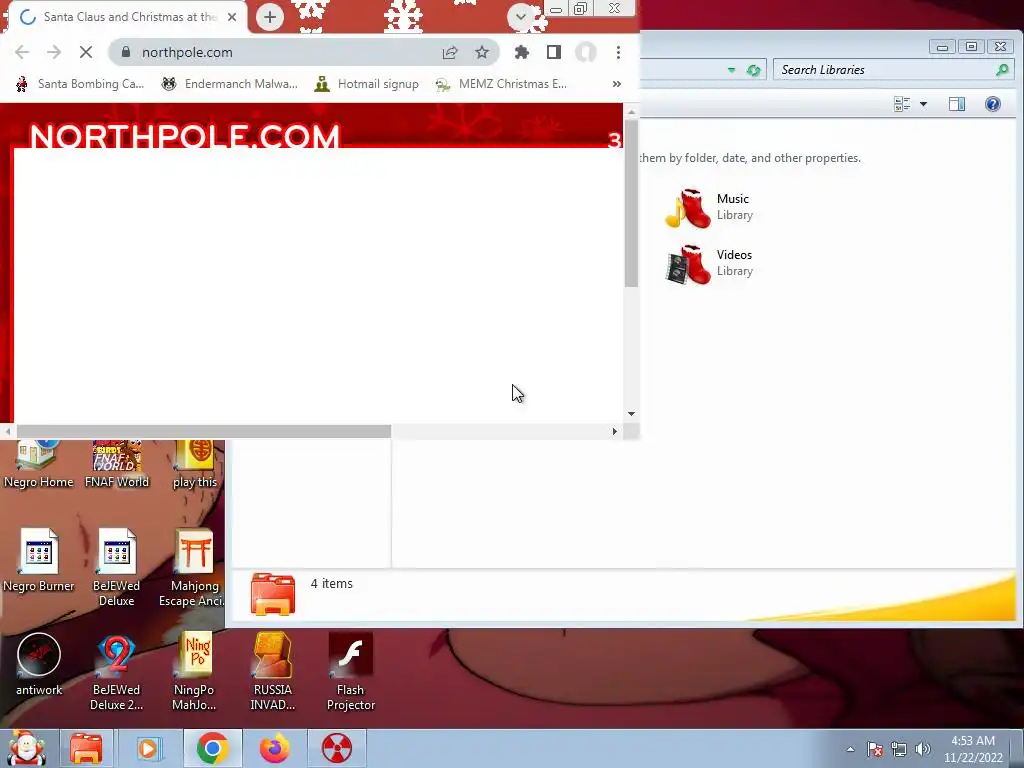Select the Videos library
1024x768 pixels.
[711, 264]
